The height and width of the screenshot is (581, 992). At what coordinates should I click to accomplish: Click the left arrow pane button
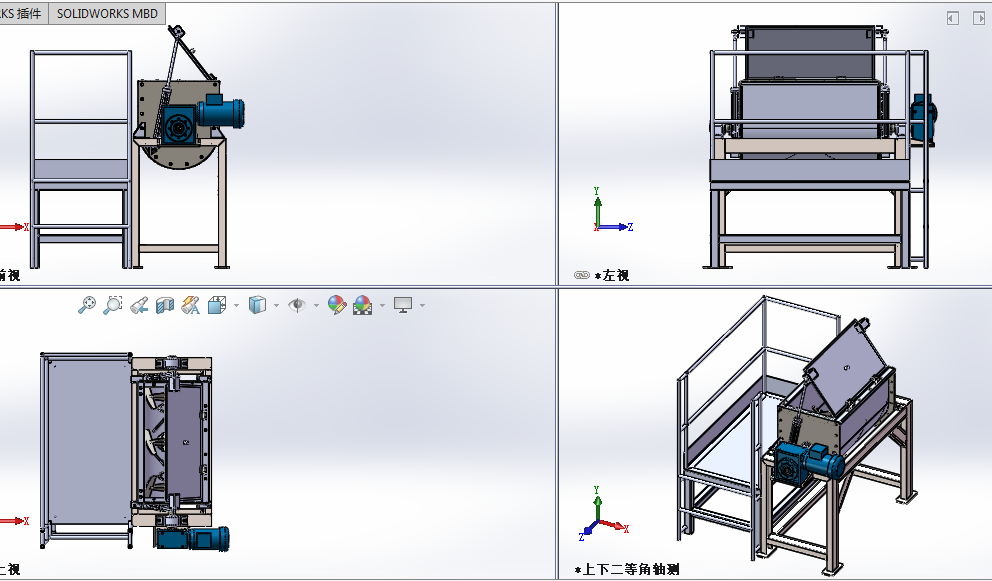tap(953, 17)
